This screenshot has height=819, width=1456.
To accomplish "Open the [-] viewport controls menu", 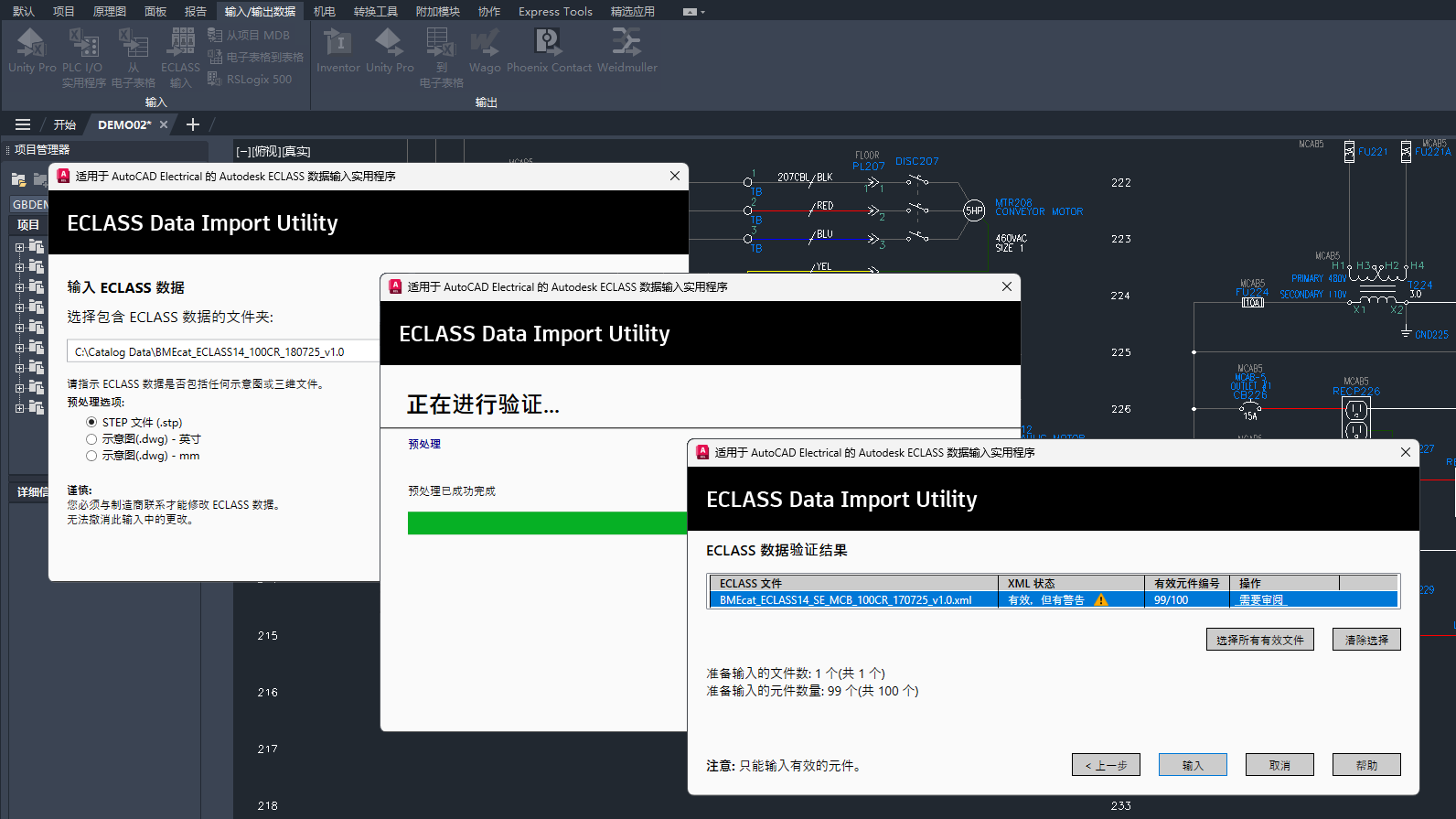I will coord(242,152).
